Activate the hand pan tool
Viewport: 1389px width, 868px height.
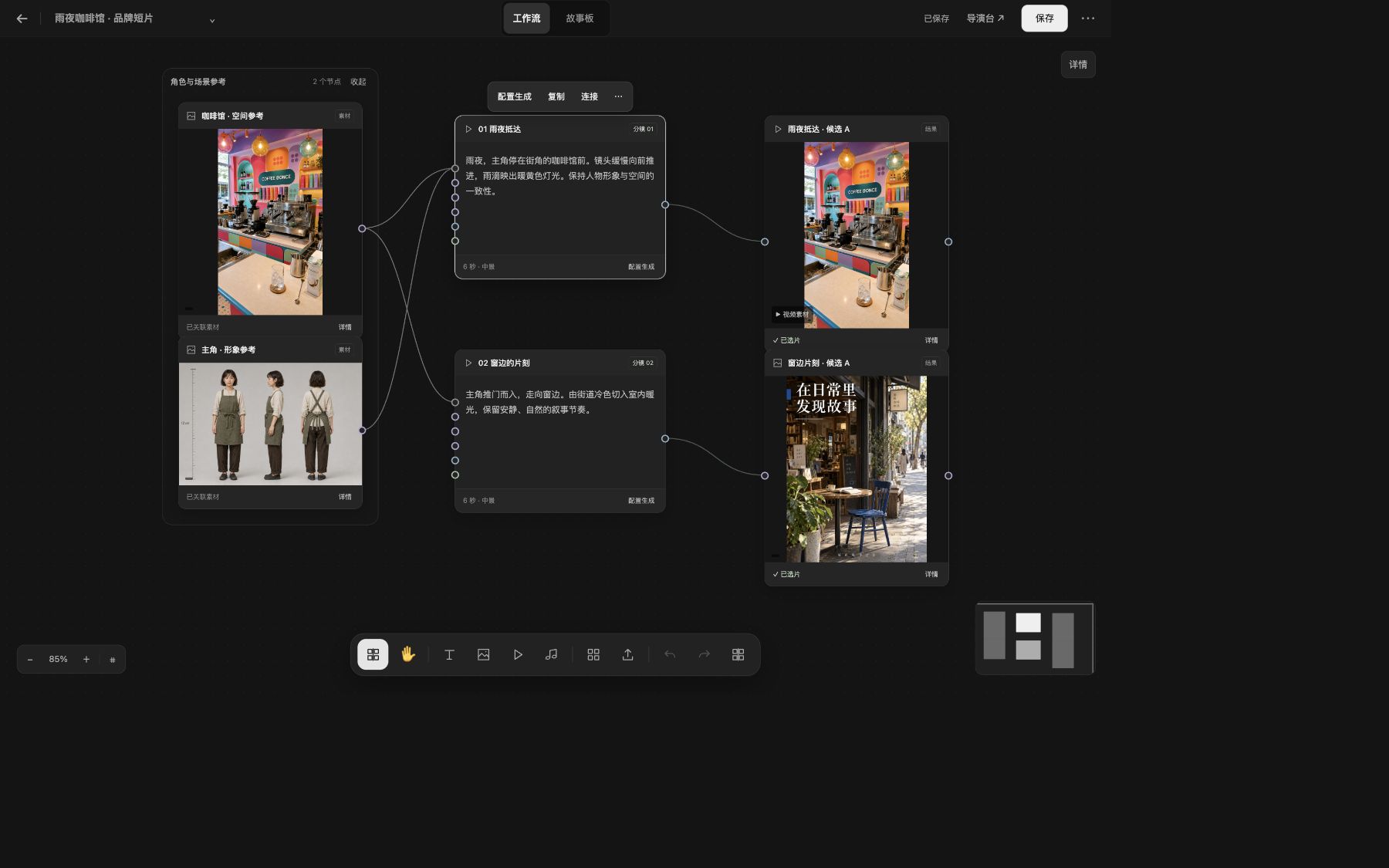click(x=408, y=654)
